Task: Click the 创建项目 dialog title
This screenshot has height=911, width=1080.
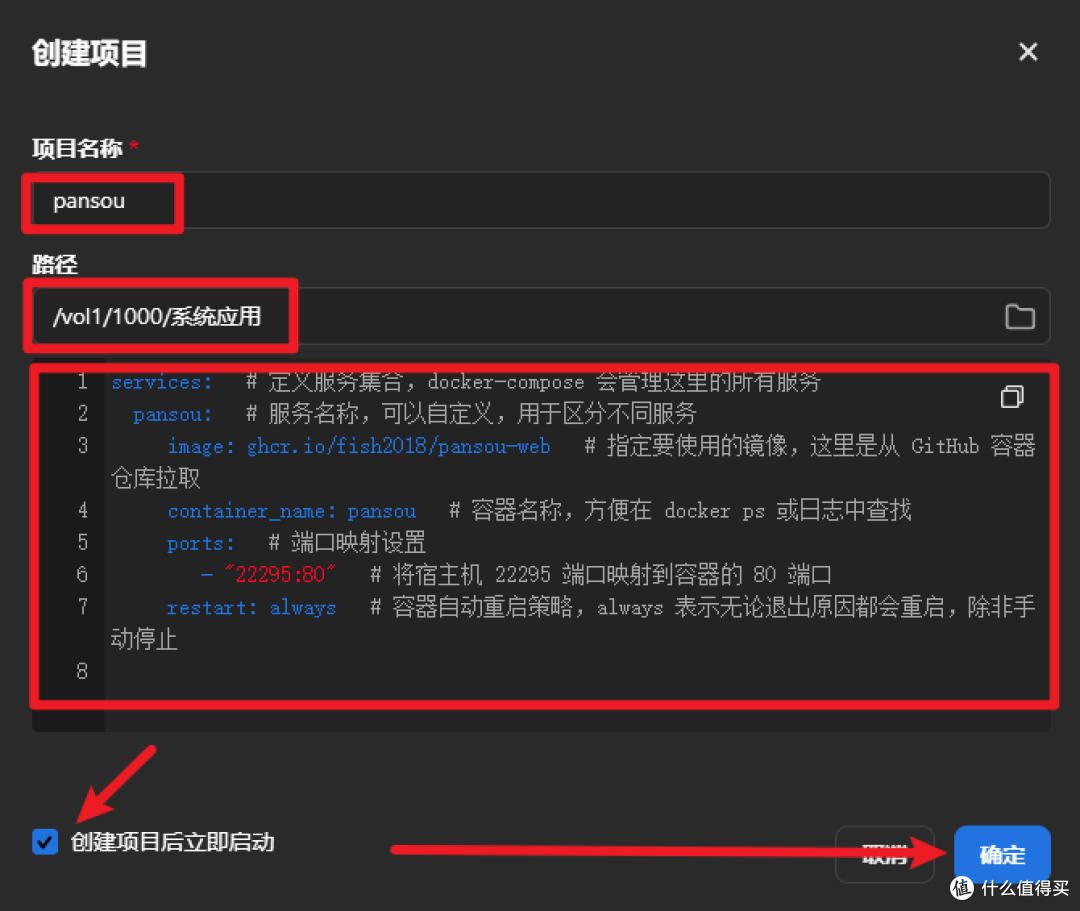Action: pyautogui.click(x=89, y=55)
